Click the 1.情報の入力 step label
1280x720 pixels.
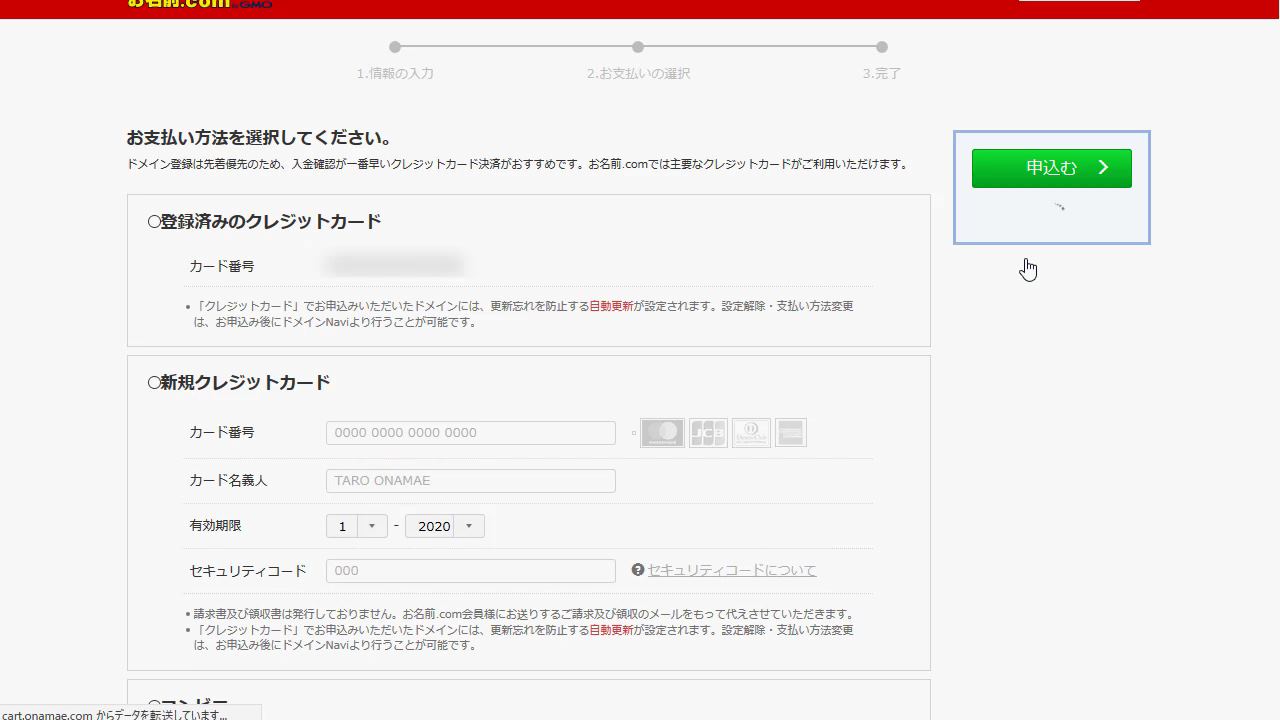395,74
